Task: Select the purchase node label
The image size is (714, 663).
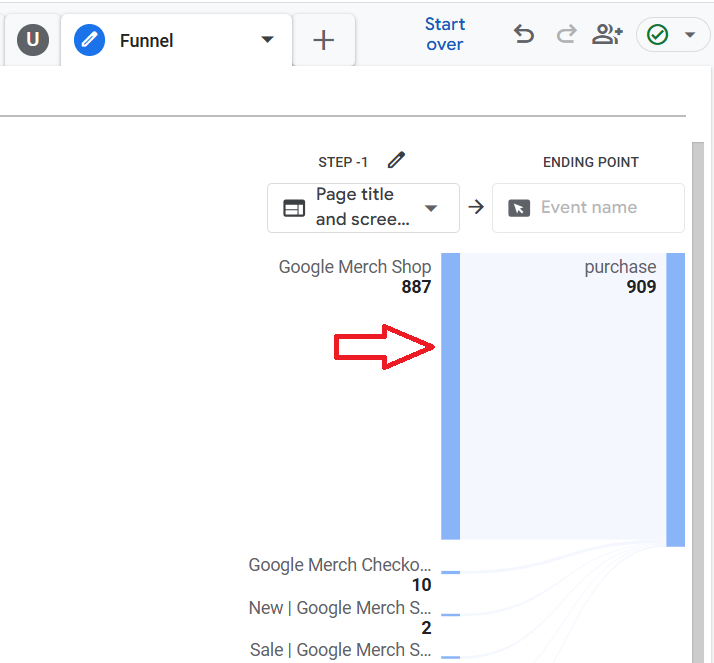Action: coord(620,267)
